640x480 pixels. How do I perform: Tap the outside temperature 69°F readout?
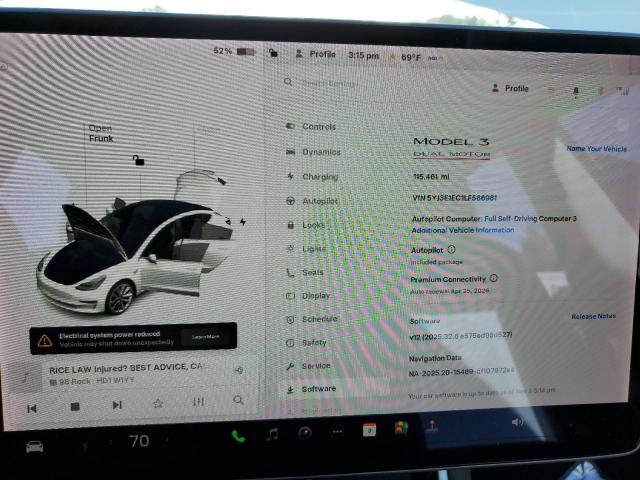[x=411, y=57]
